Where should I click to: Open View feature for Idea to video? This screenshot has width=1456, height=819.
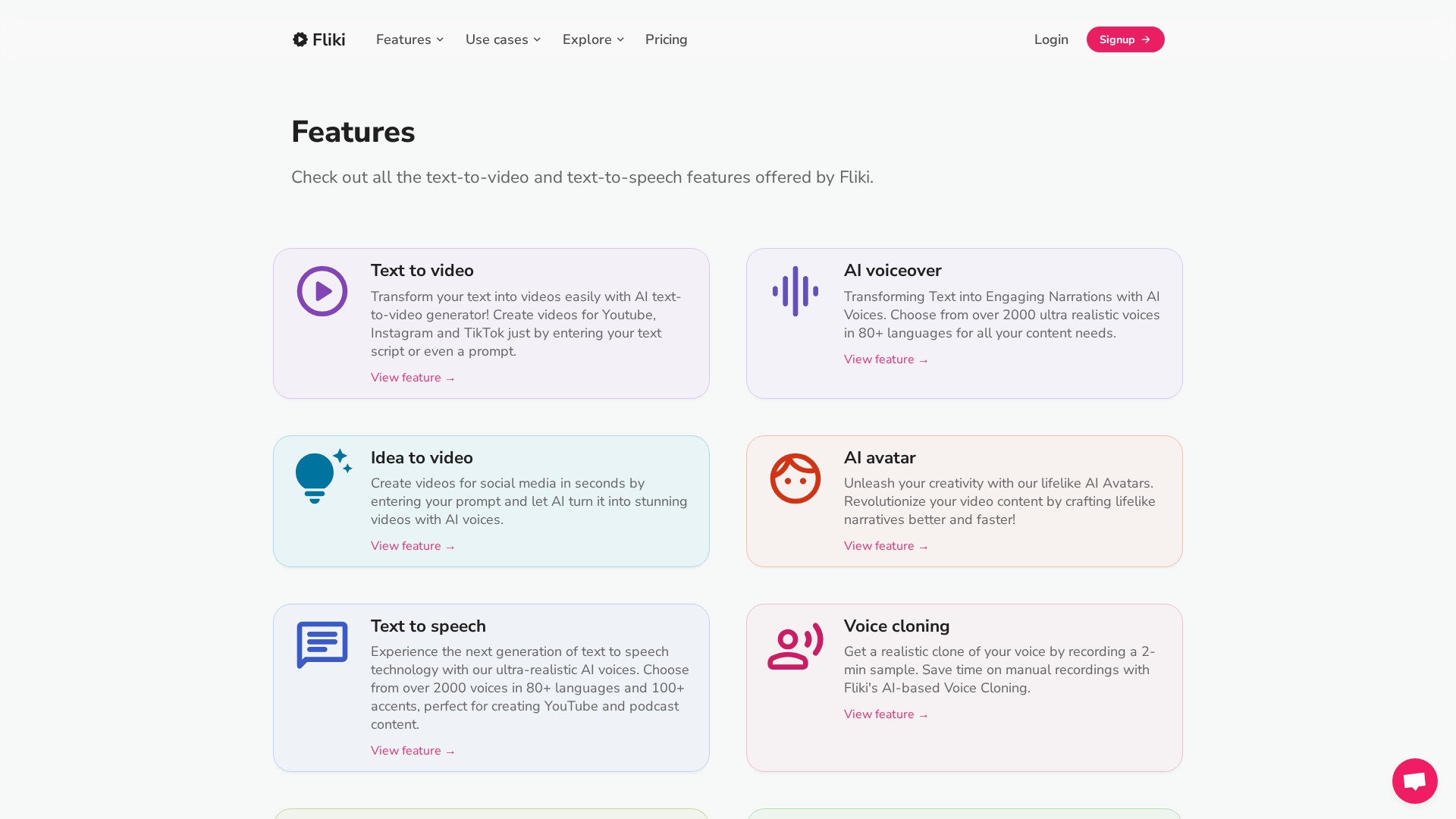click(413, 545)
